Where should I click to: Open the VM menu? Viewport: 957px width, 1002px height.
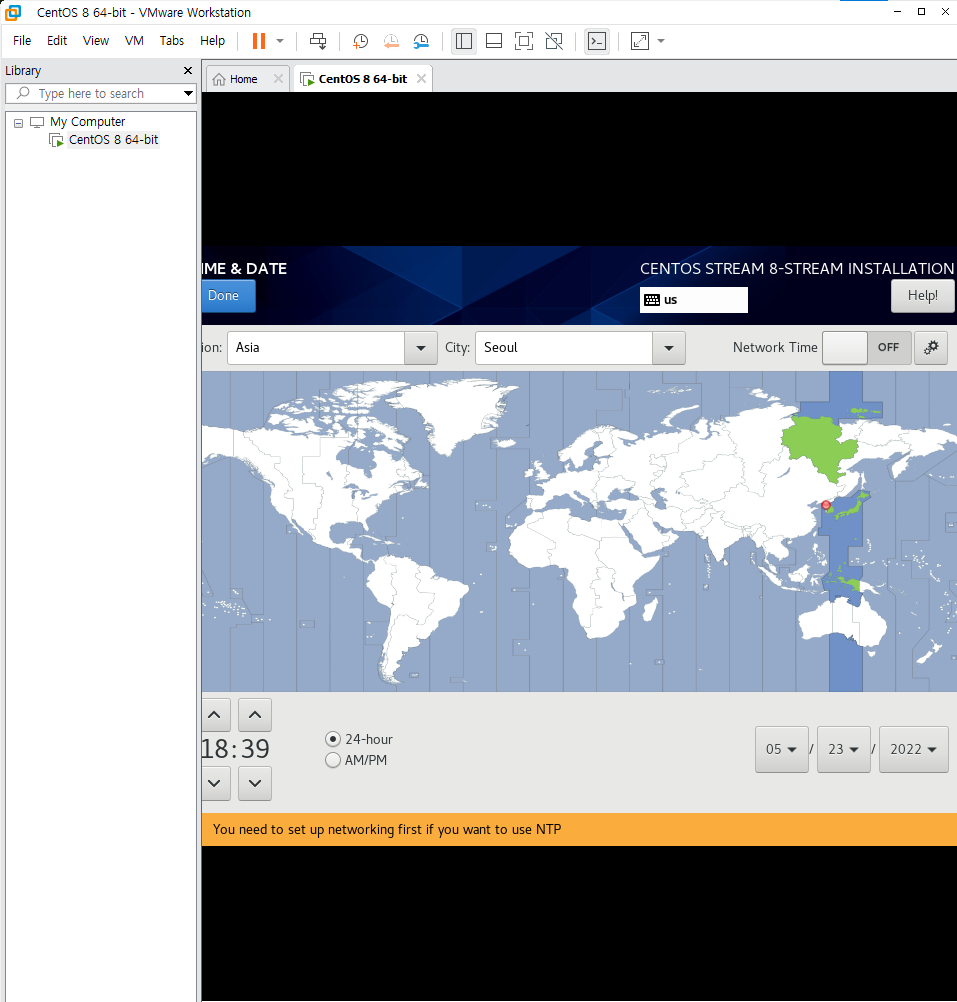tap(134, 41)
